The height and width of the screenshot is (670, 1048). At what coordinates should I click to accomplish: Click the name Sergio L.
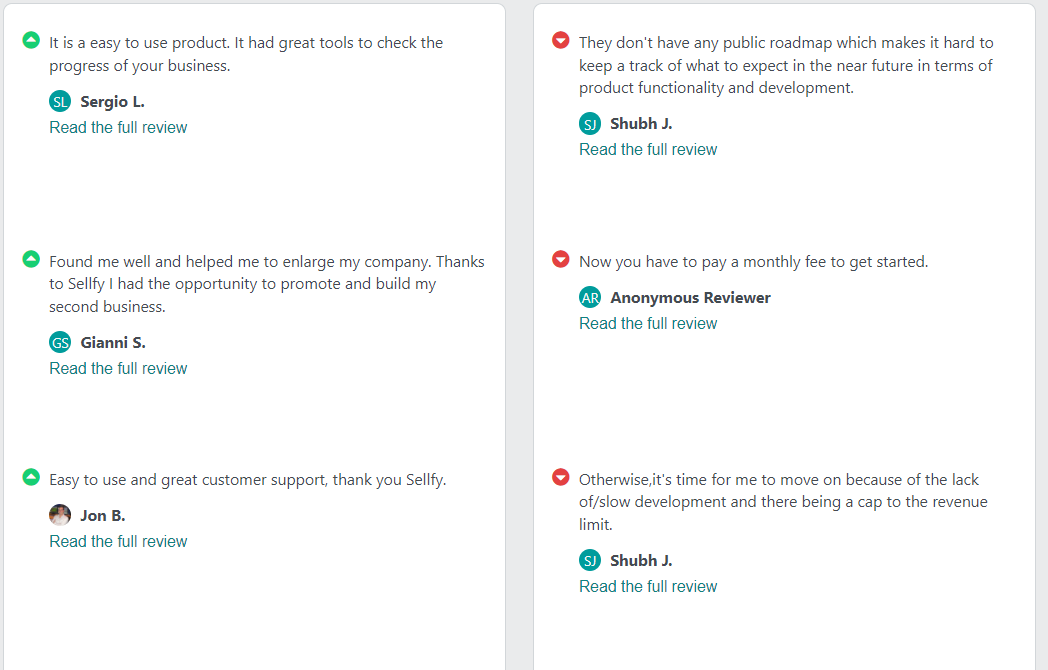tap(112, 102)
